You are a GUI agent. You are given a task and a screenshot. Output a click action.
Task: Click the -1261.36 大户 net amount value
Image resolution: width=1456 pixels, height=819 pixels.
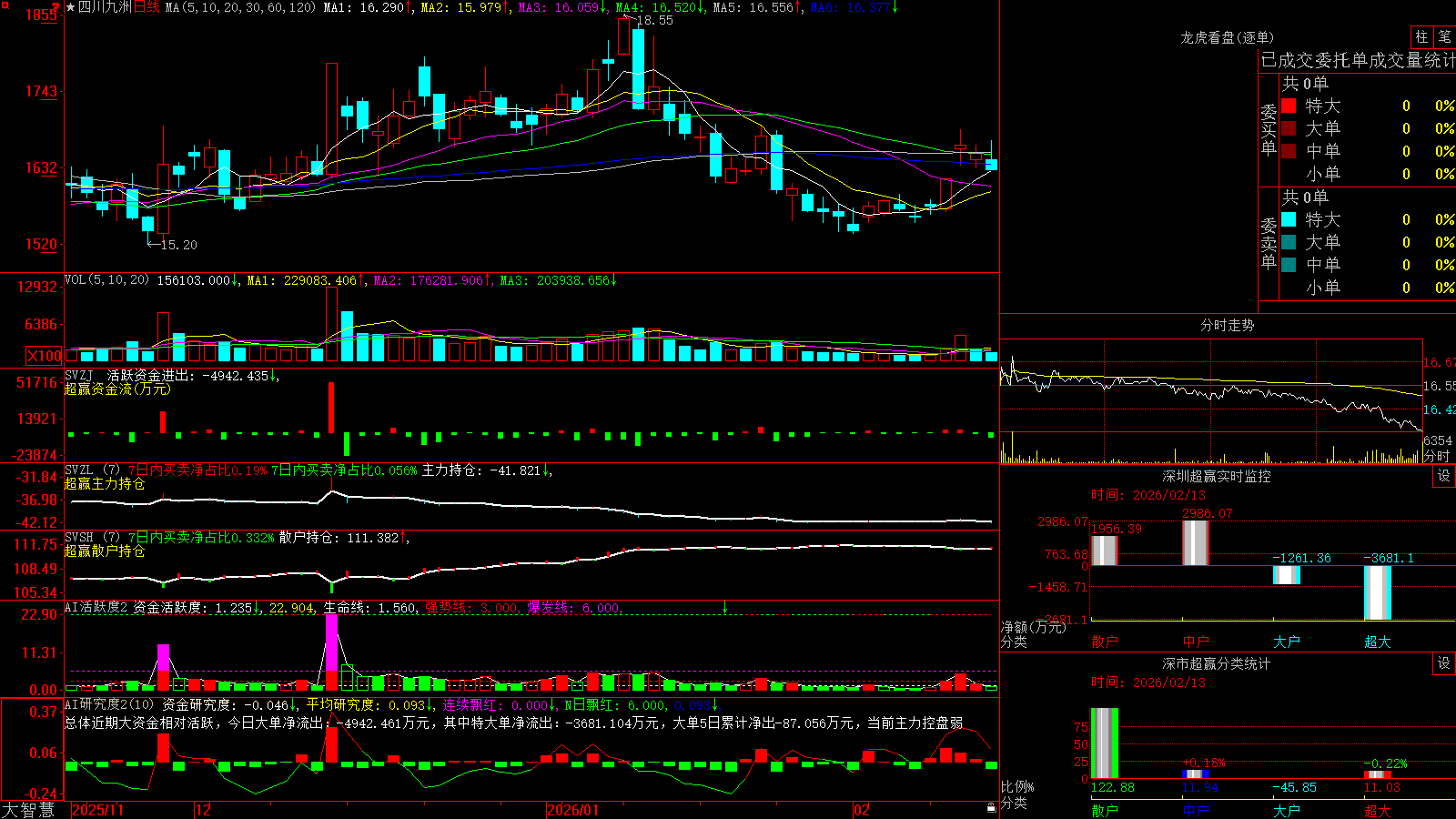(x=1301, y=558)
